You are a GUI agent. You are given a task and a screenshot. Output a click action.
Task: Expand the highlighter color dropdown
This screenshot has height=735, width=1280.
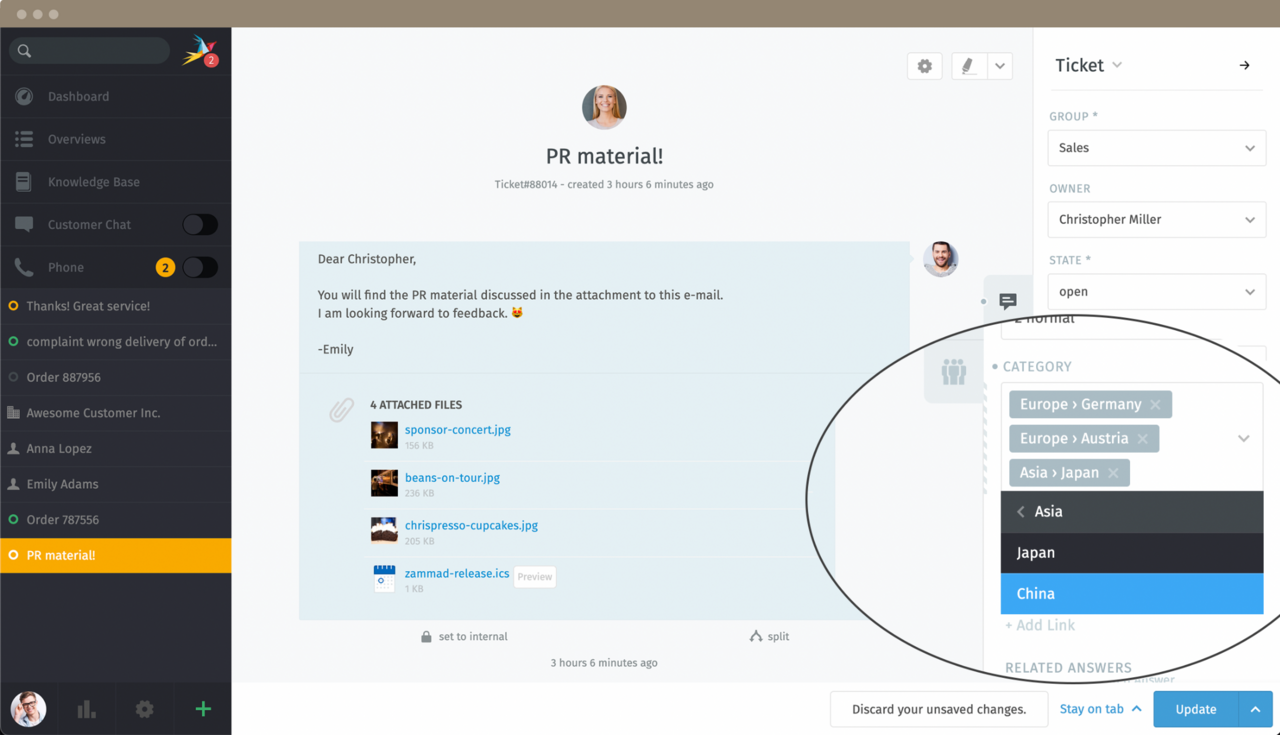[1000, 66]
